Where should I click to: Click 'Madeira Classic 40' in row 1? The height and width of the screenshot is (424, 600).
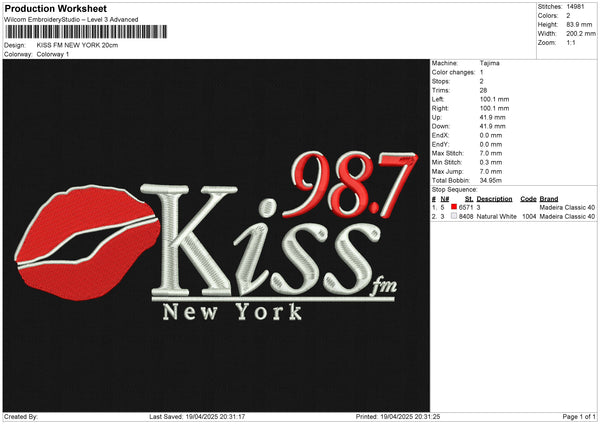[567, 207]
